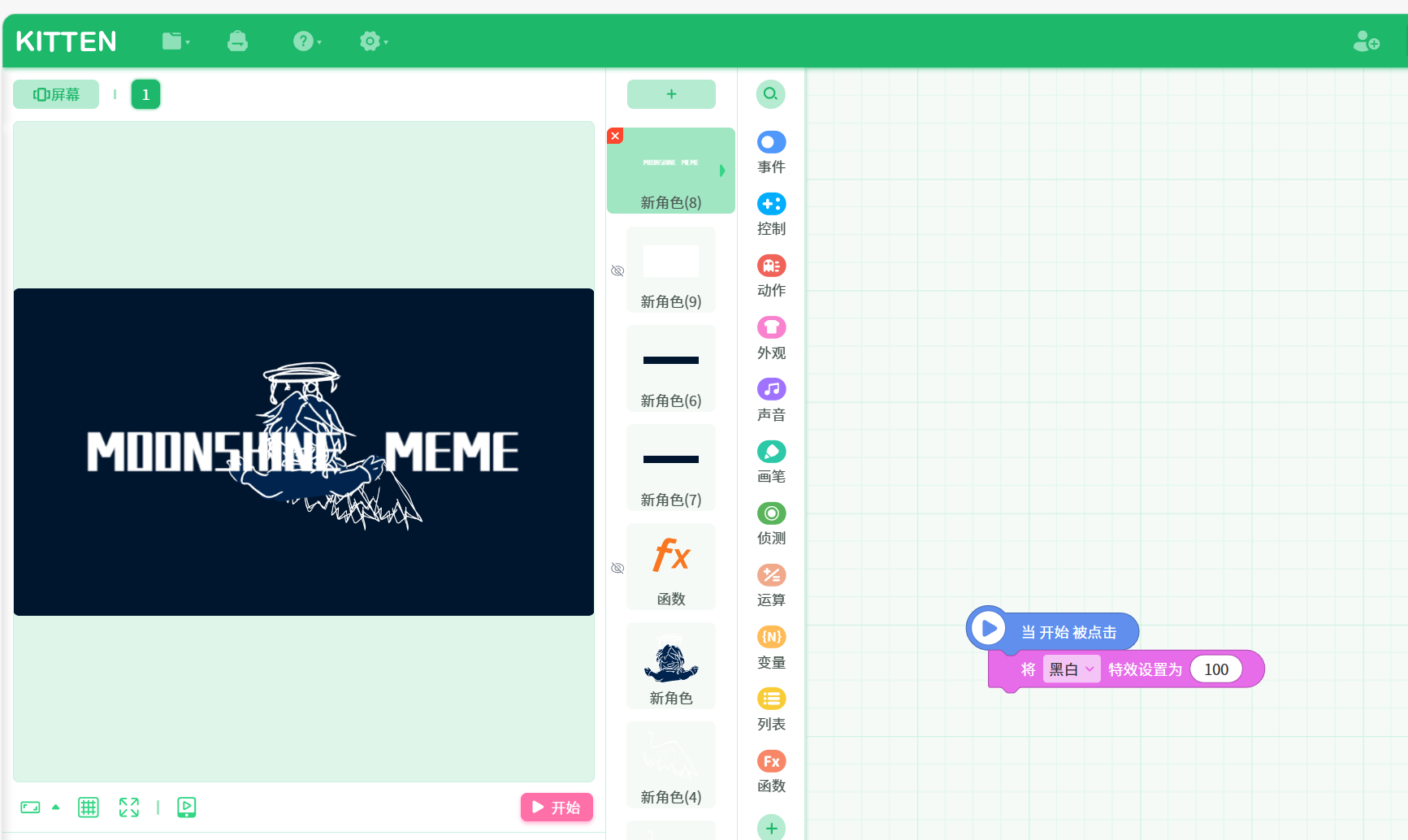Open the 外观 looks block category
The height and width of the screenshot is (840, 1408).
click(x=771, y=339)
